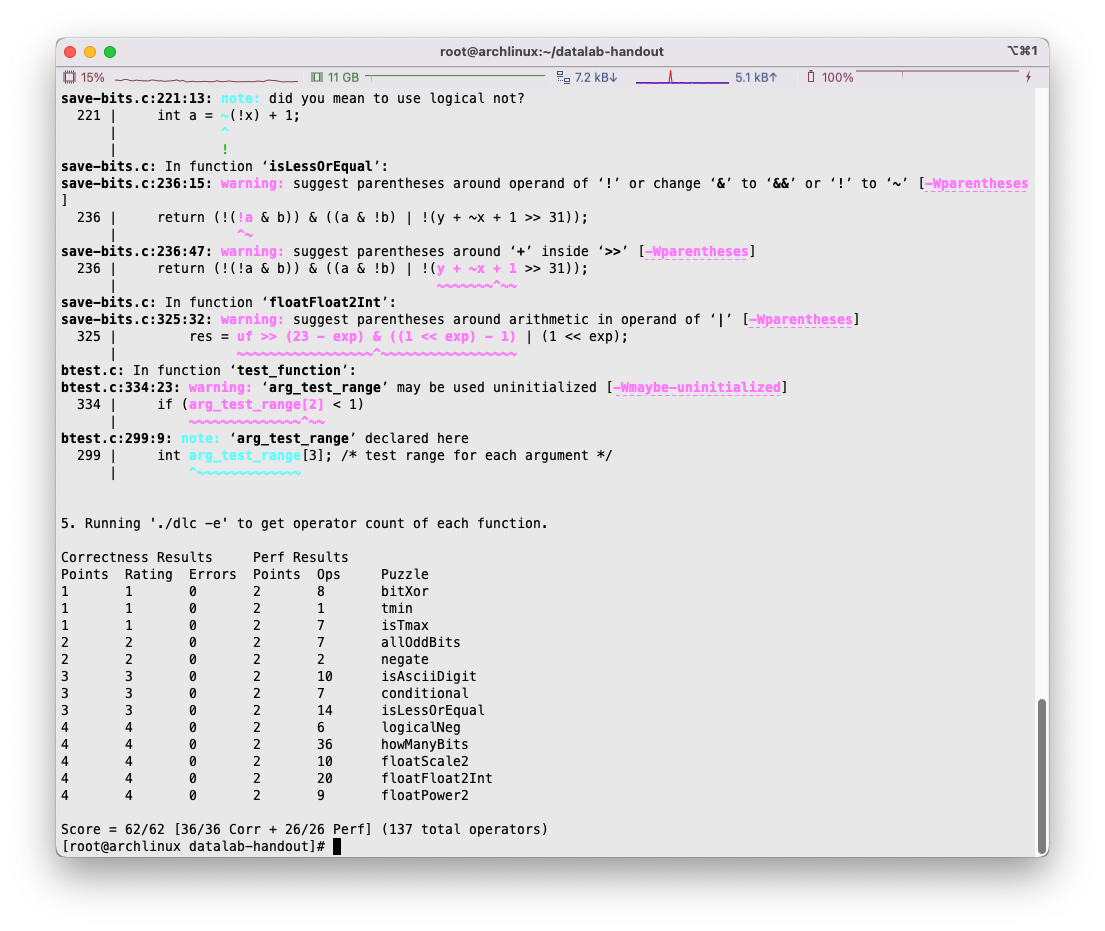1105x931 pixels.
Task: Click the isAsciiDigit puzzle name
Action: 428,677
